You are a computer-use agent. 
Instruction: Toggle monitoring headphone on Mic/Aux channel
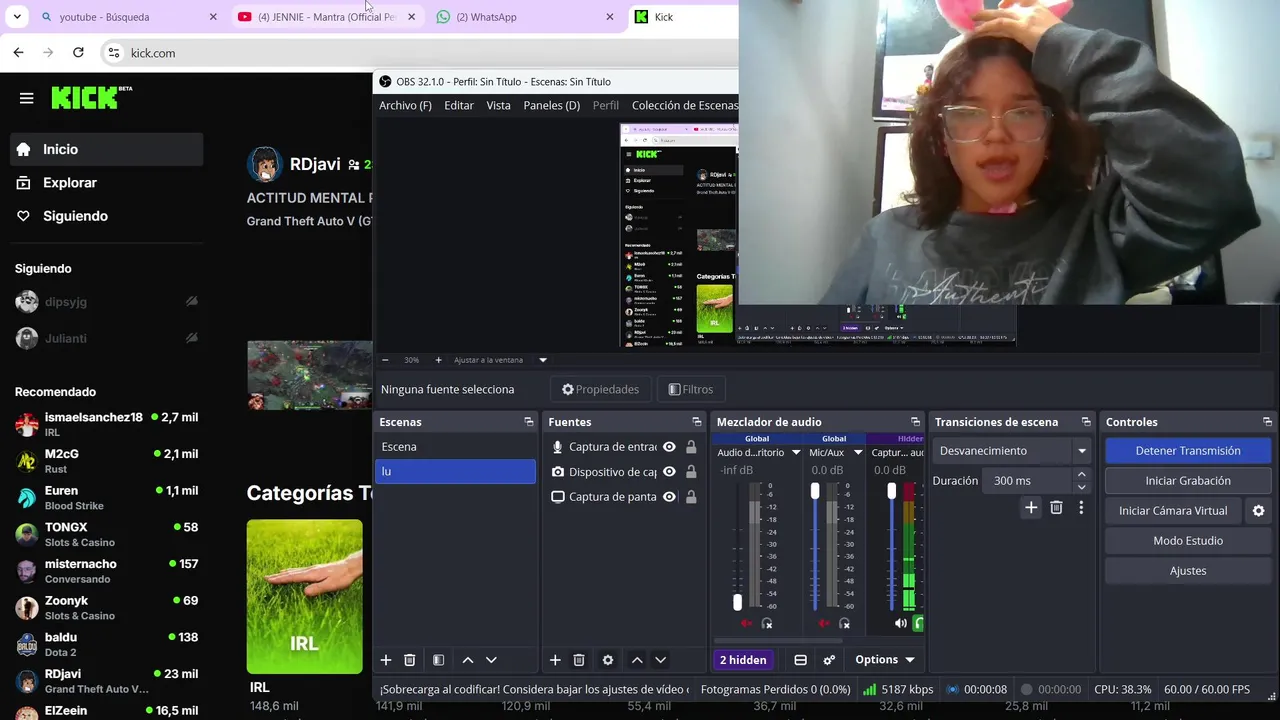coord(844,624)
